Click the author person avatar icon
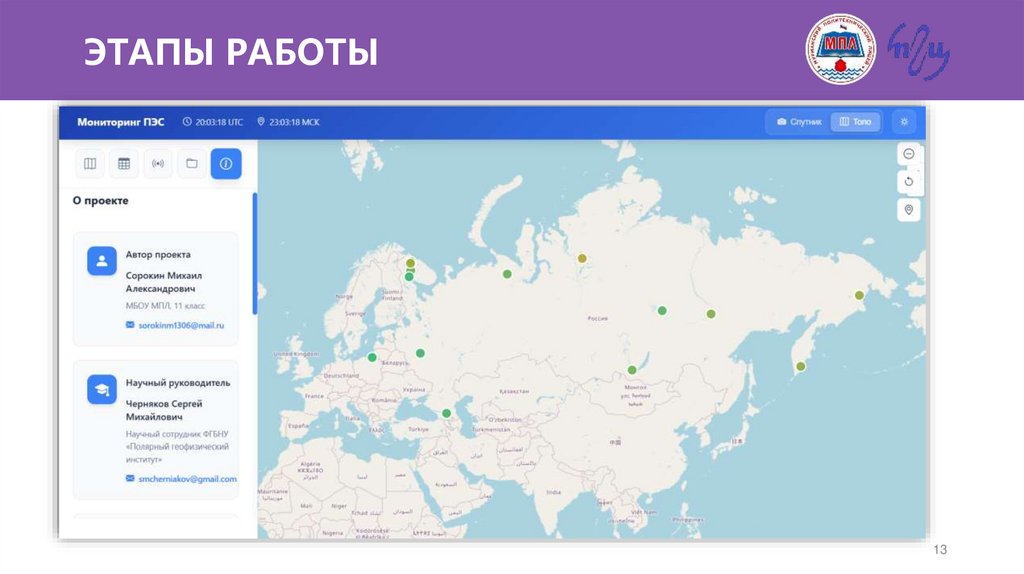 (102, 261)
